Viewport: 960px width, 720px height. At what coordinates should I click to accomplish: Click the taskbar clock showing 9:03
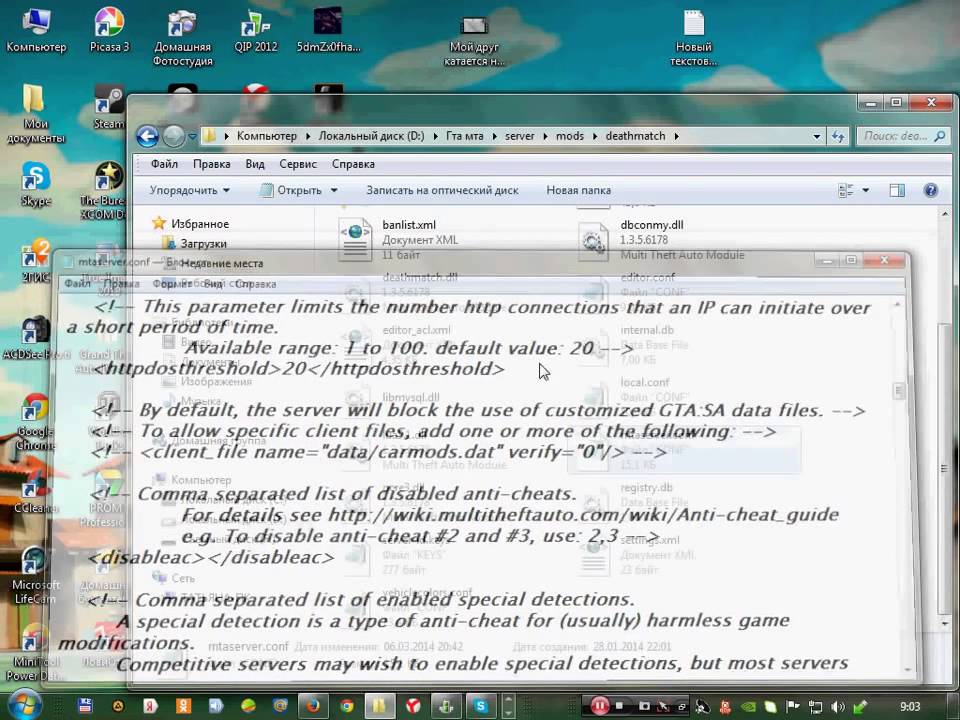(x=910, y=707)
